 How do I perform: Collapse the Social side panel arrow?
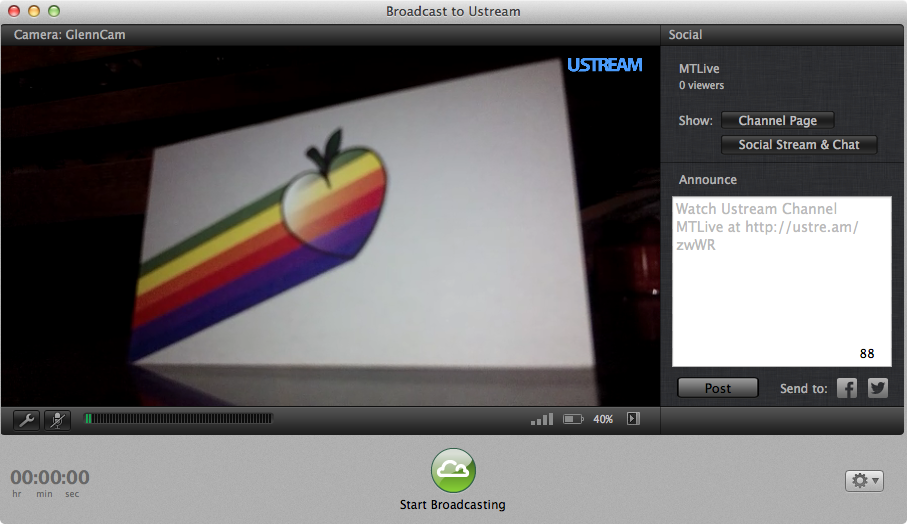633,419
